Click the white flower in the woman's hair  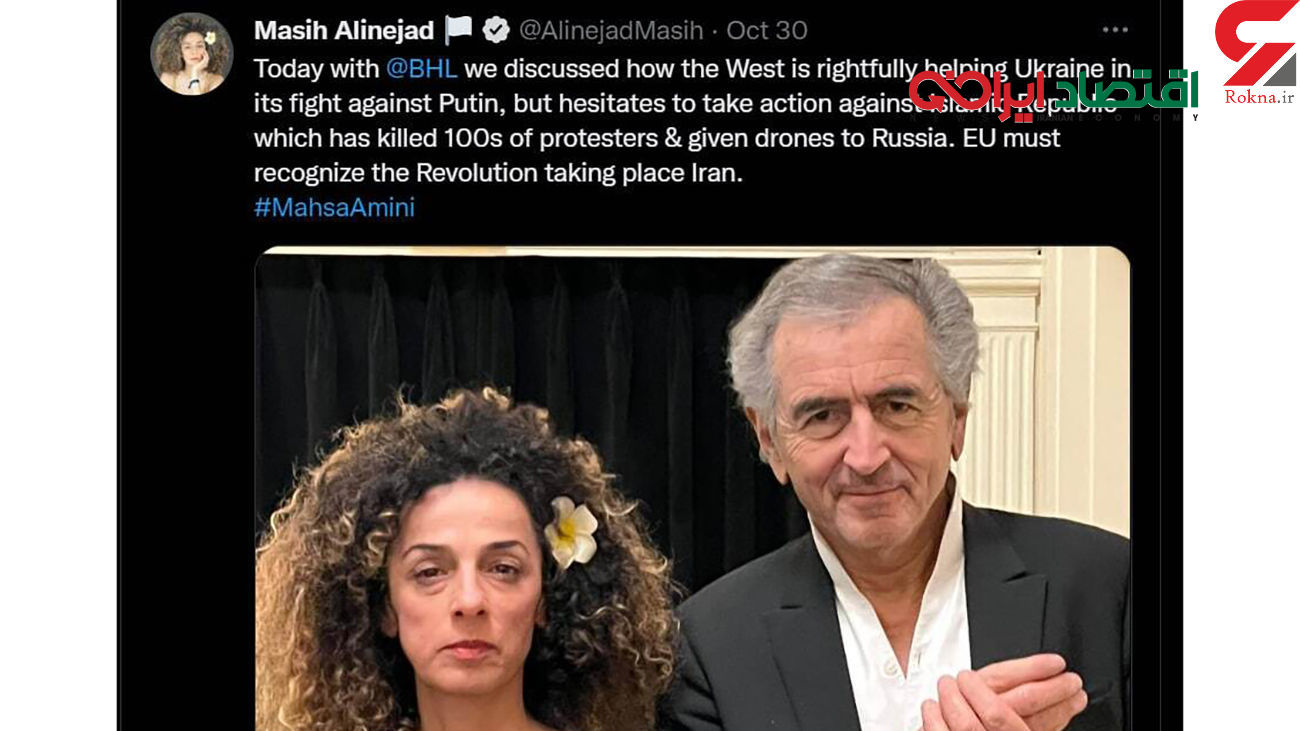[x=570, y=530]
